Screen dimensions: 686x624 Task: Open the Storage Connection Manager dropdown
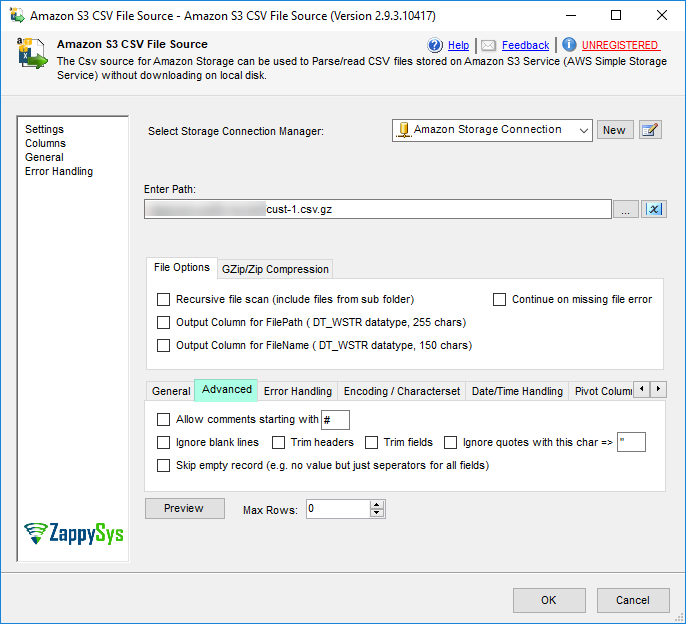coord(584,130)
